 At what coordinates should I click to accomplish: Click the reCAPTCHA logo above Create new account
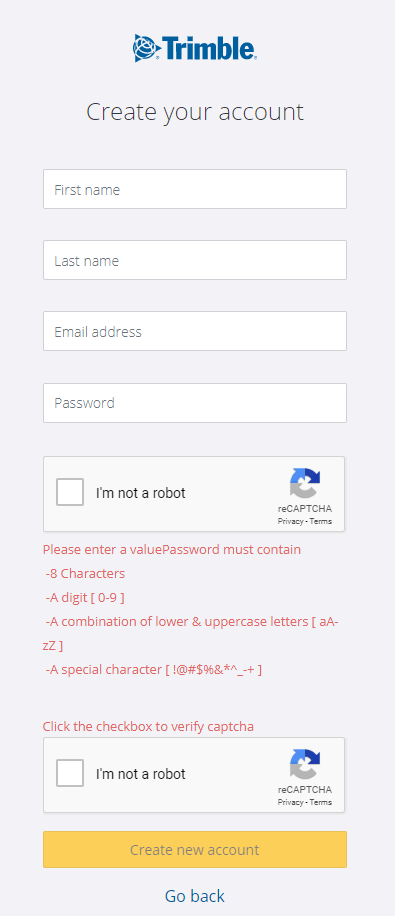[305, 764]
